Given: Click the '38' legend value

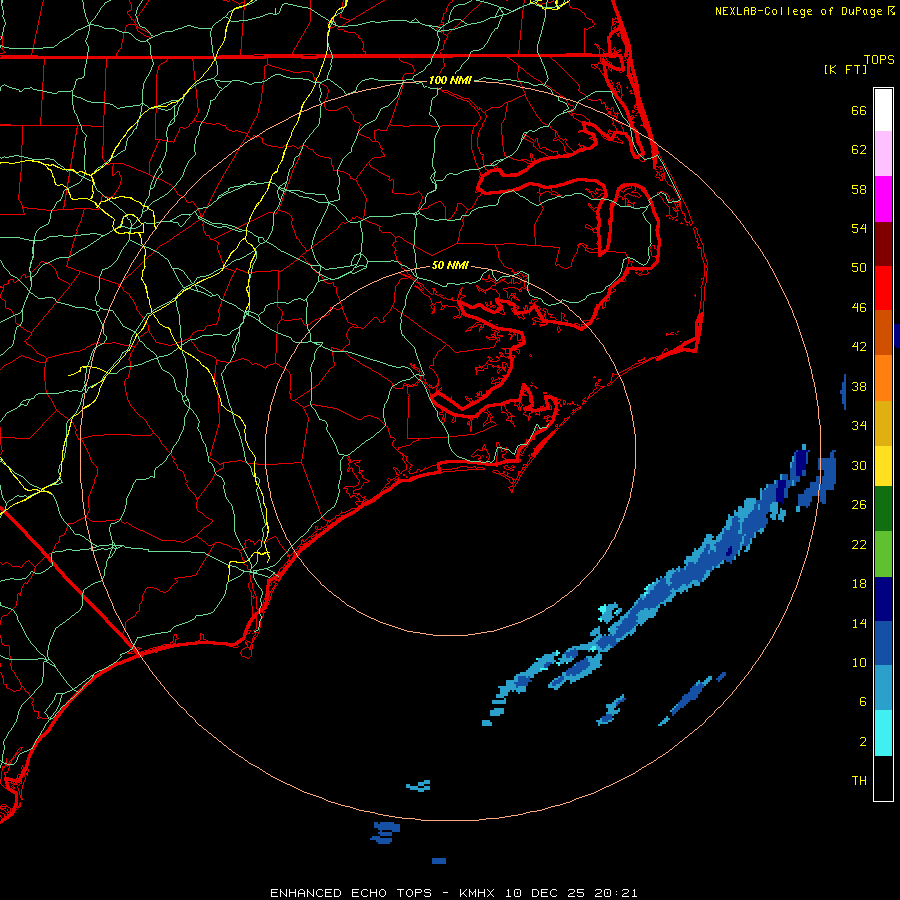Looking at the screenshot, I should point(859,387).
